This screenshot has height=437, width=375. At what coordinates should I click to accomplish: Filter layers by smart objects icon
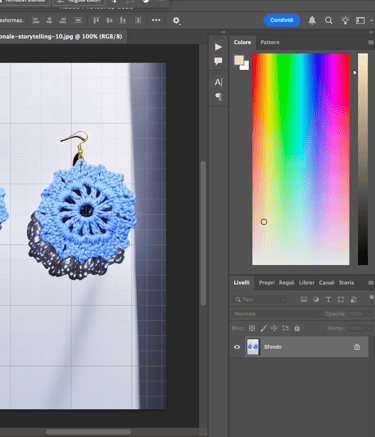(x=353, y=299)
